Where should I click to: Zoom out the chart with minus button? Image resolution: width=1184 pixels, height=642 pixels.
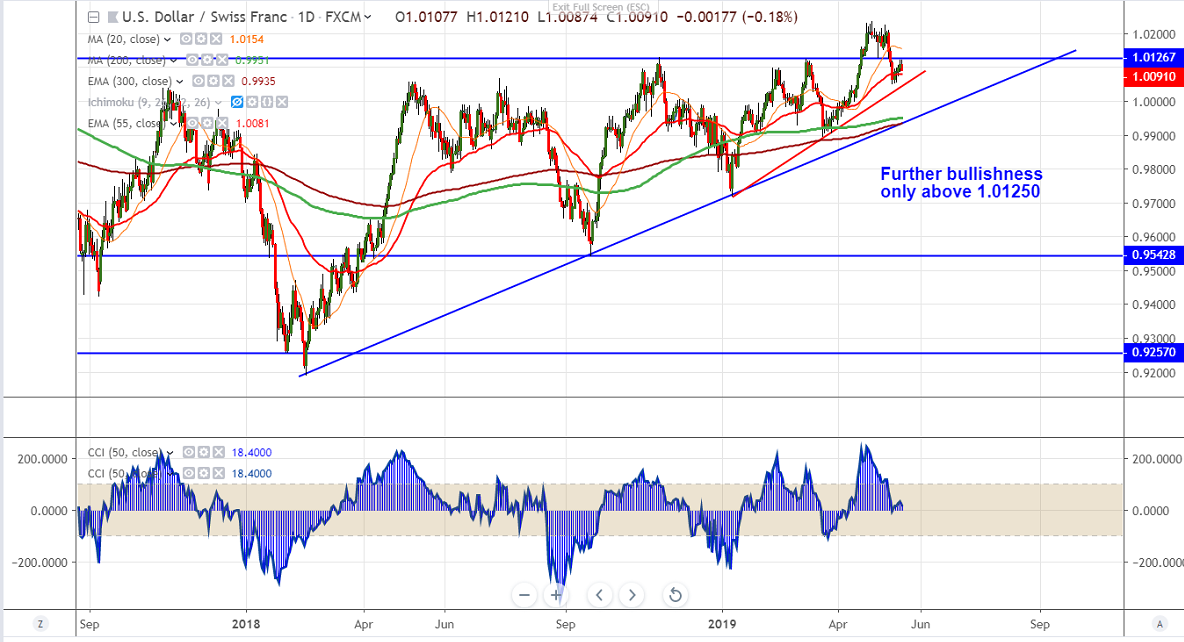524,595
